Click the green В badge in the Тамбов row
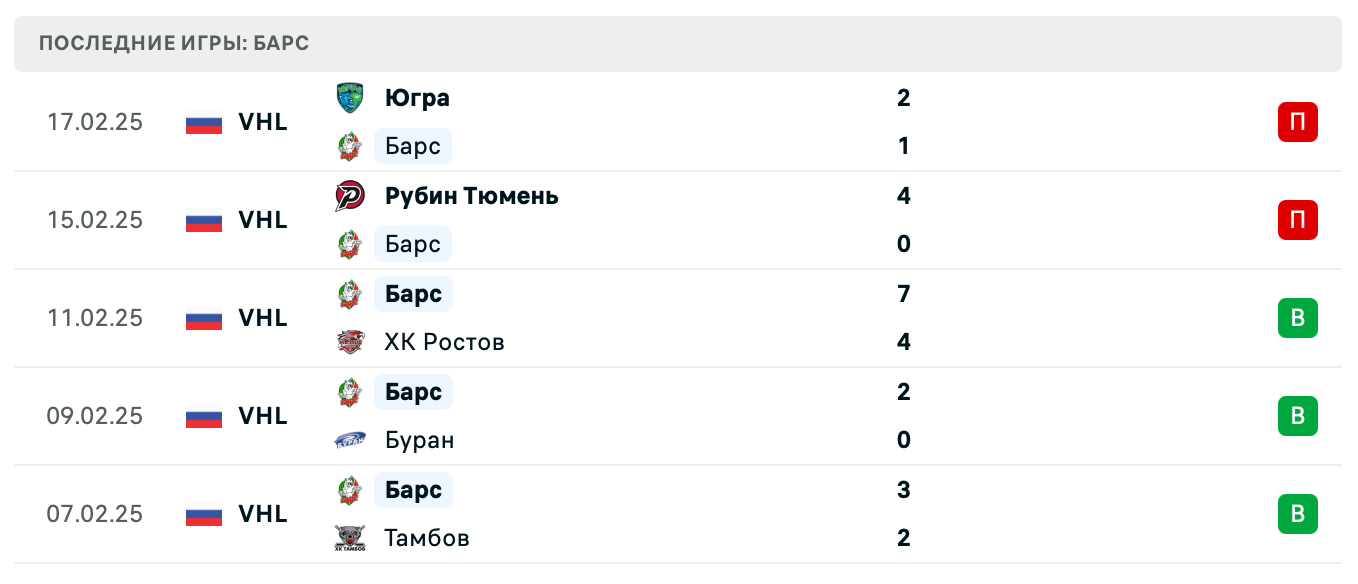This screenshot has width=1358, height=584. [x=1298, y=514]
